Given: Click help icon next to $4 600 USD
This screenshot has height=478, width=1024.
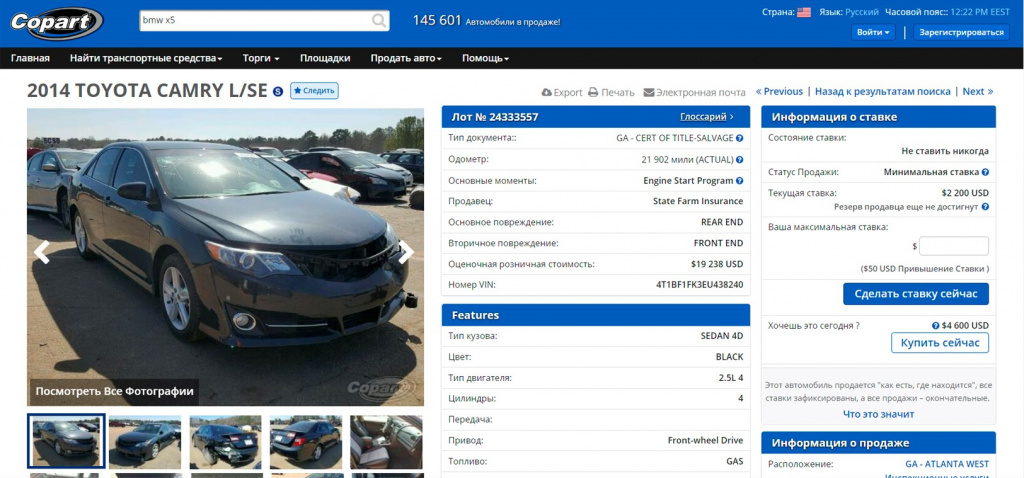Looking at the screenshot, I should pos(936,326).
